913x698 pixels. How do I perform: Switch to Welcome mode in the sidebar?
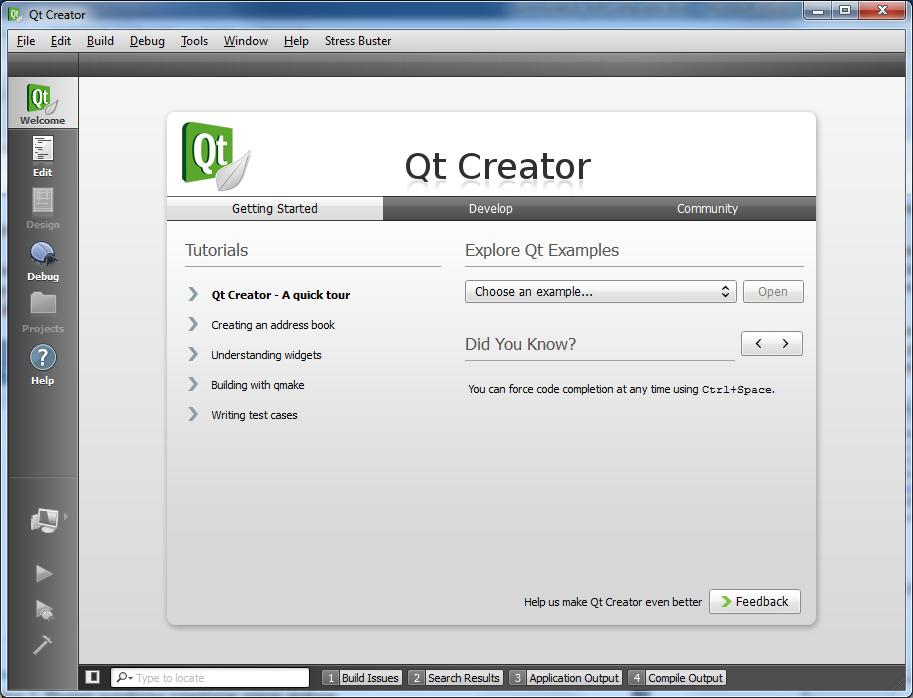coord(43,103)
